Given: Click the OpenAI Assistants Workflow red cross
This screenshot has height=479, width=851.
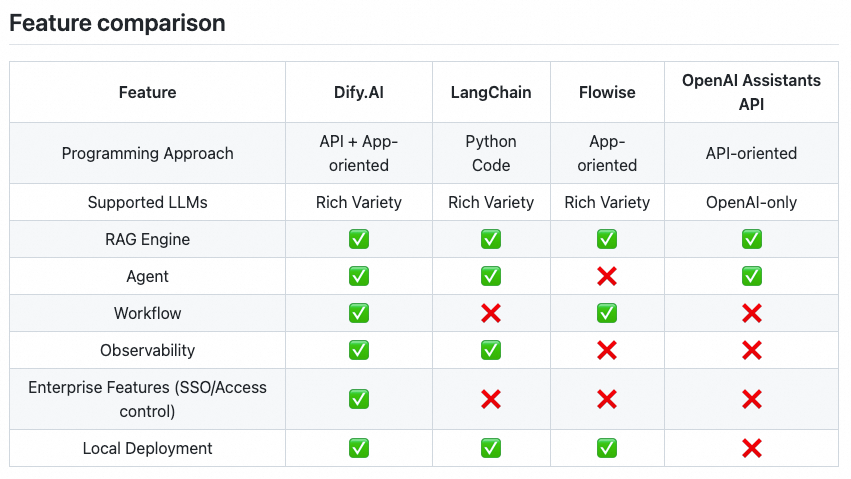Looking at the screenshot, I should [752, 313].
